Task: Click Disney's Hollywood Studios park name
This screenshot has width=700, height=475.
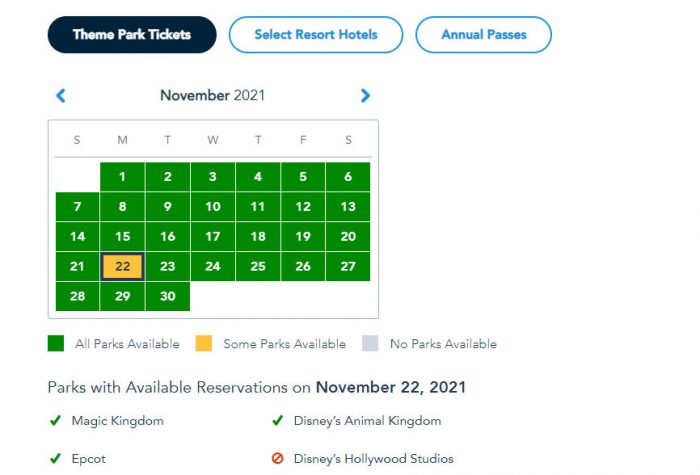Action: pos(373,459)
